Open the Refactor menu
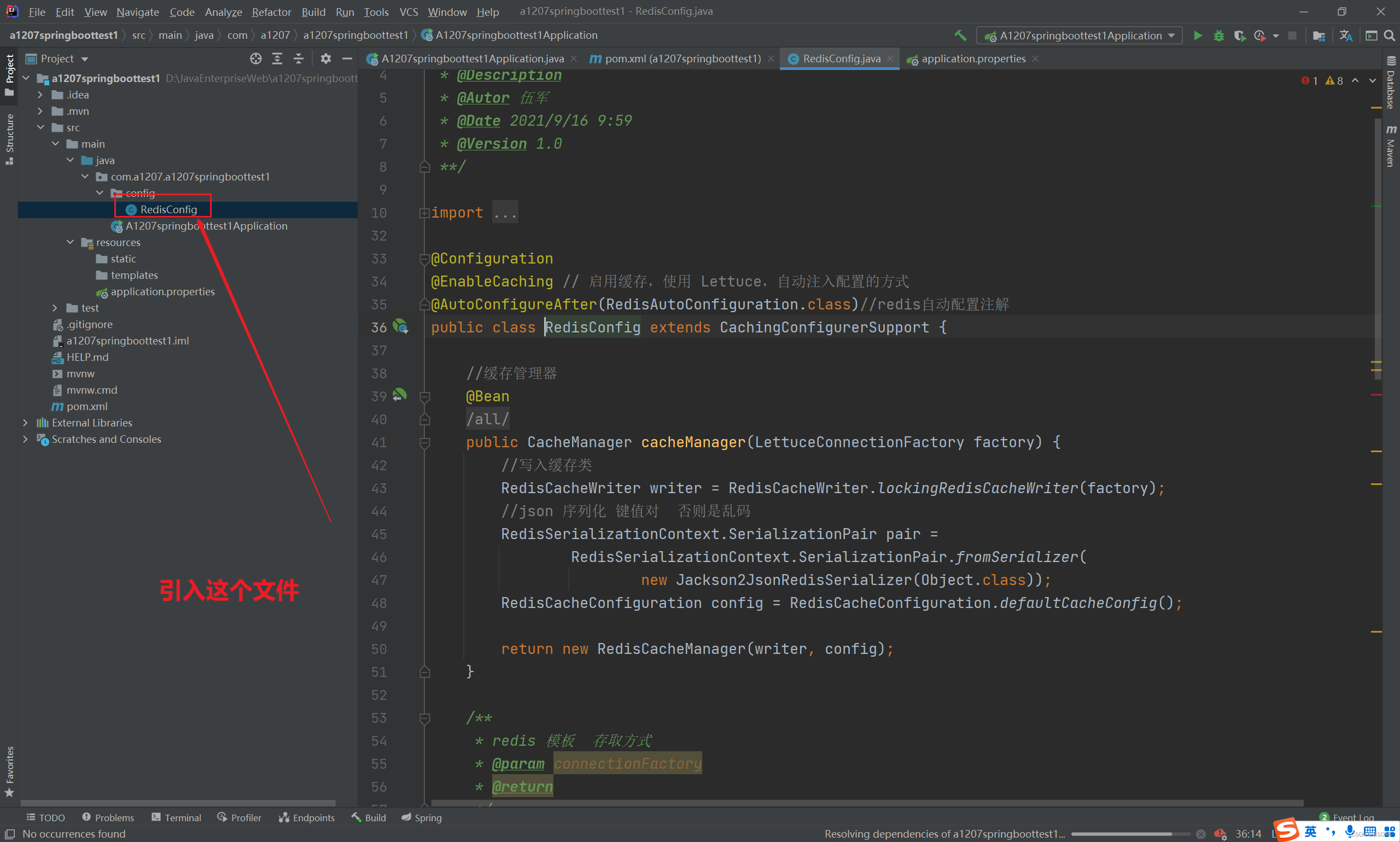Screen dimensions: 1400x842 [271, 11]
